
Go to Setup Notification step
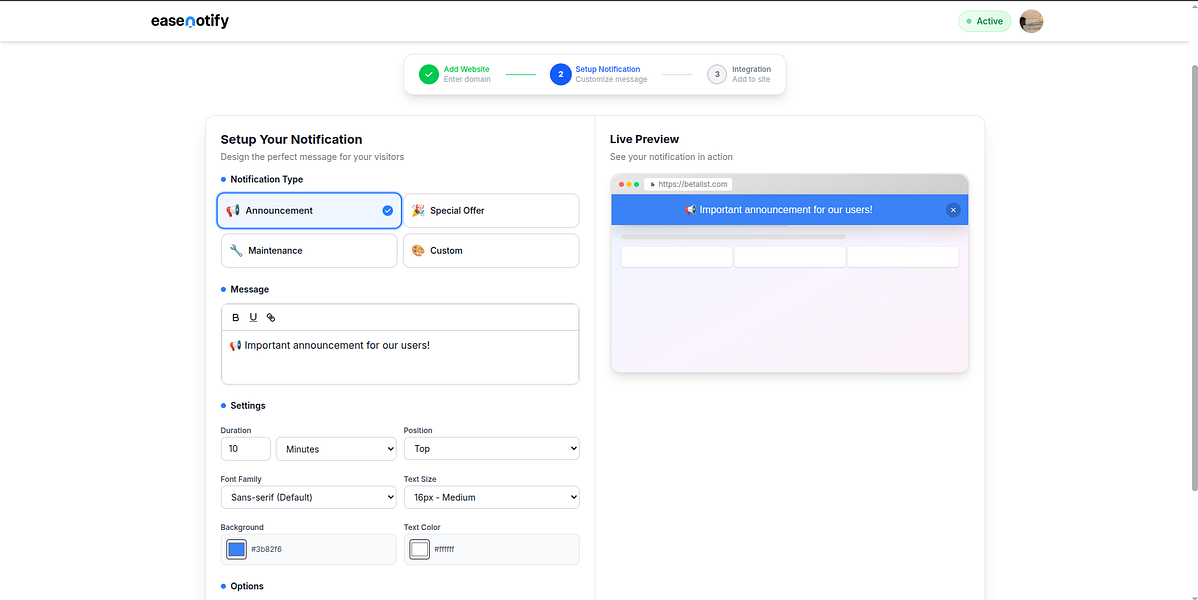click(561, 74)
